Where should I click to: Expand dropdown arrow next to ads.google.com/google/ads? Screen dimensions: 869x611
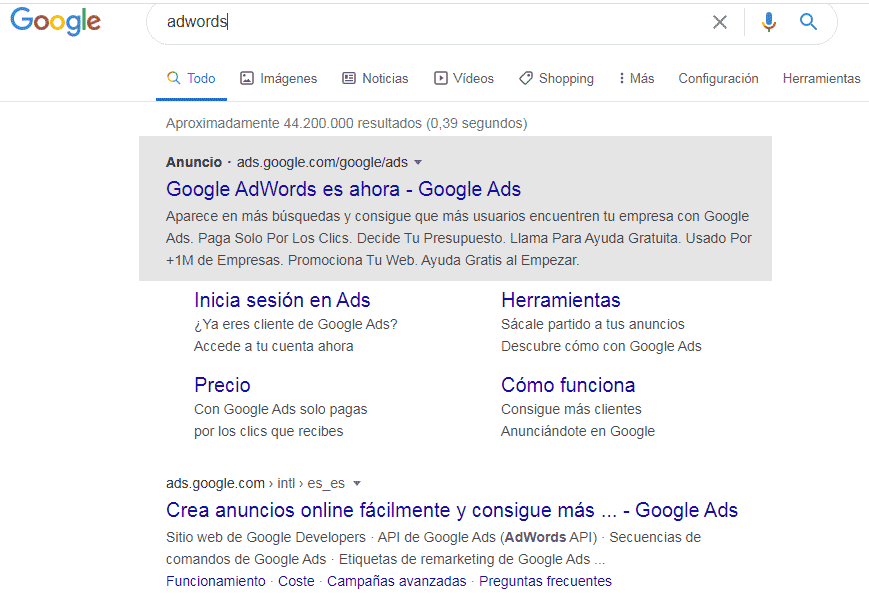tap(418, 162)
